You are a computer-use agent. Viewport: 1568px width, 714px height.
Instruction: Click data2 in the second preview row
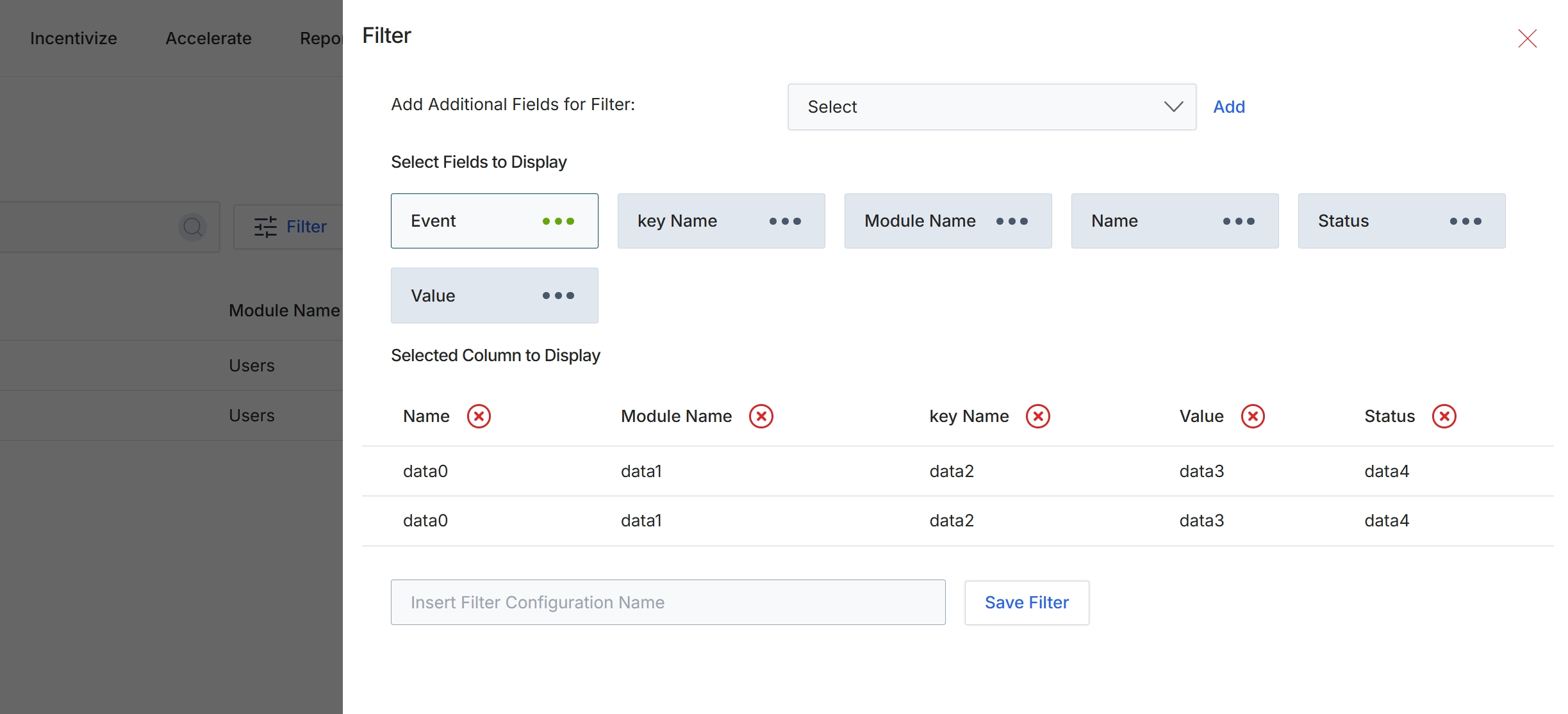tap(952, 521)
